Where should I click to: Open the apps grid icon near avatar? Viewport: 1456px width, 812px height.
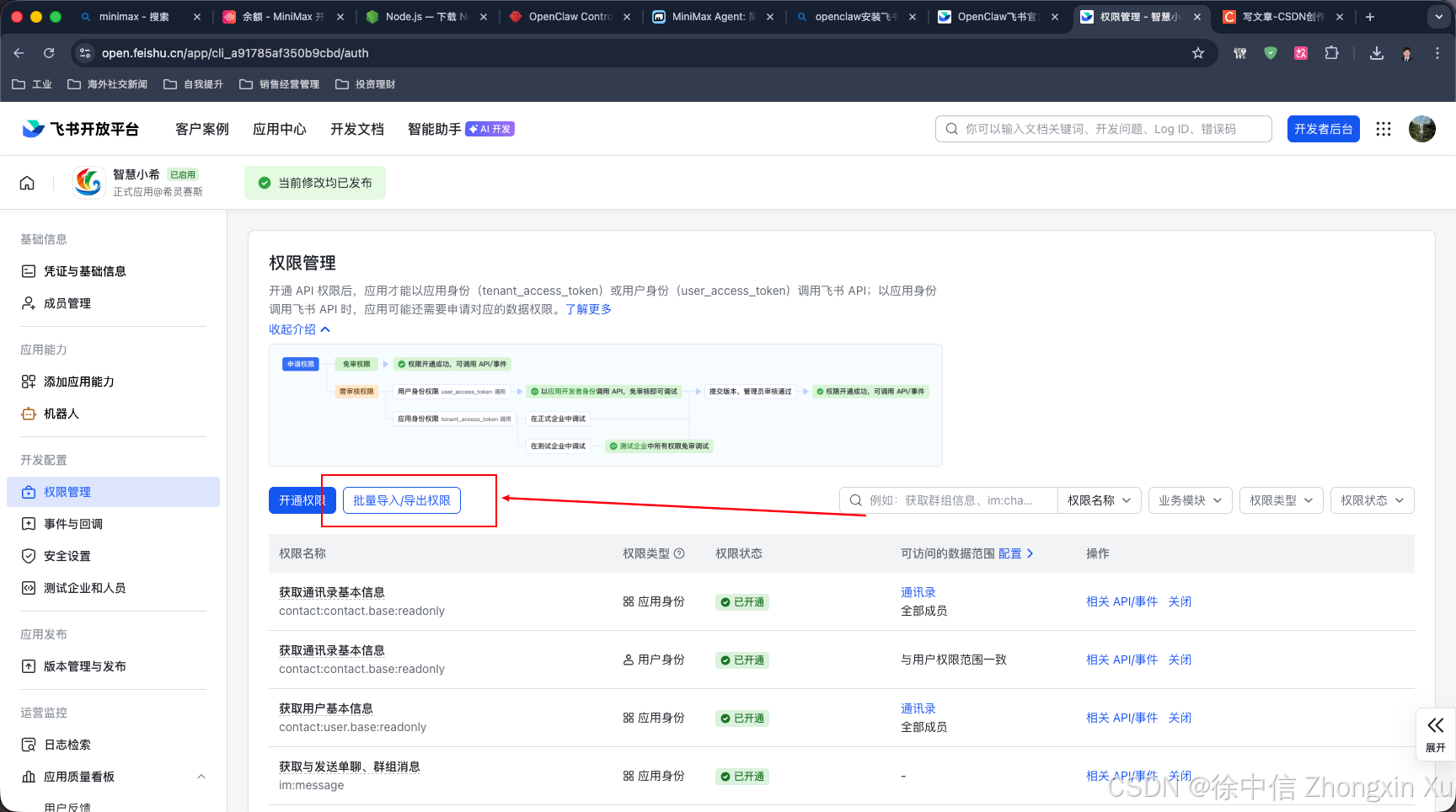1384,129
